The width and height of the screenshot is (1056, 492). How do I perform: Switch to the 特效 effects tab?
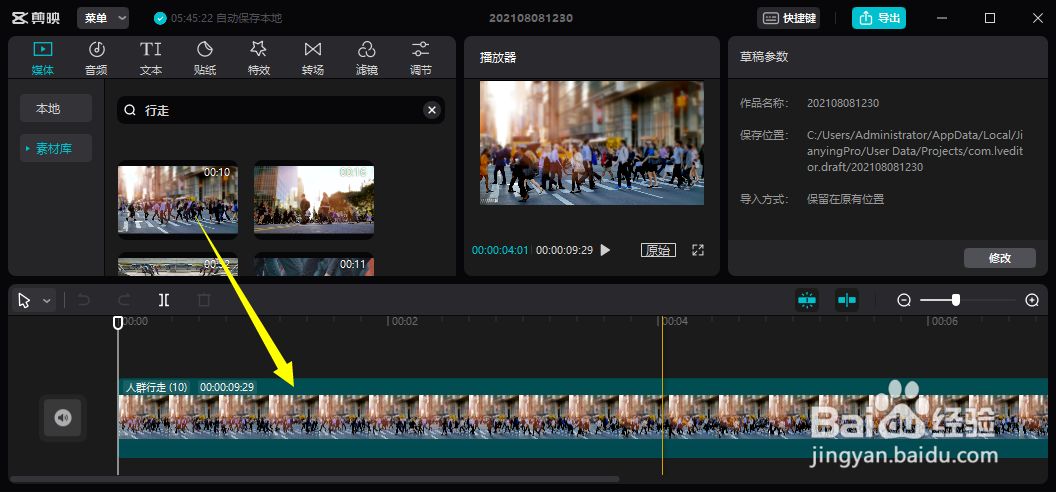coord(259,59)
